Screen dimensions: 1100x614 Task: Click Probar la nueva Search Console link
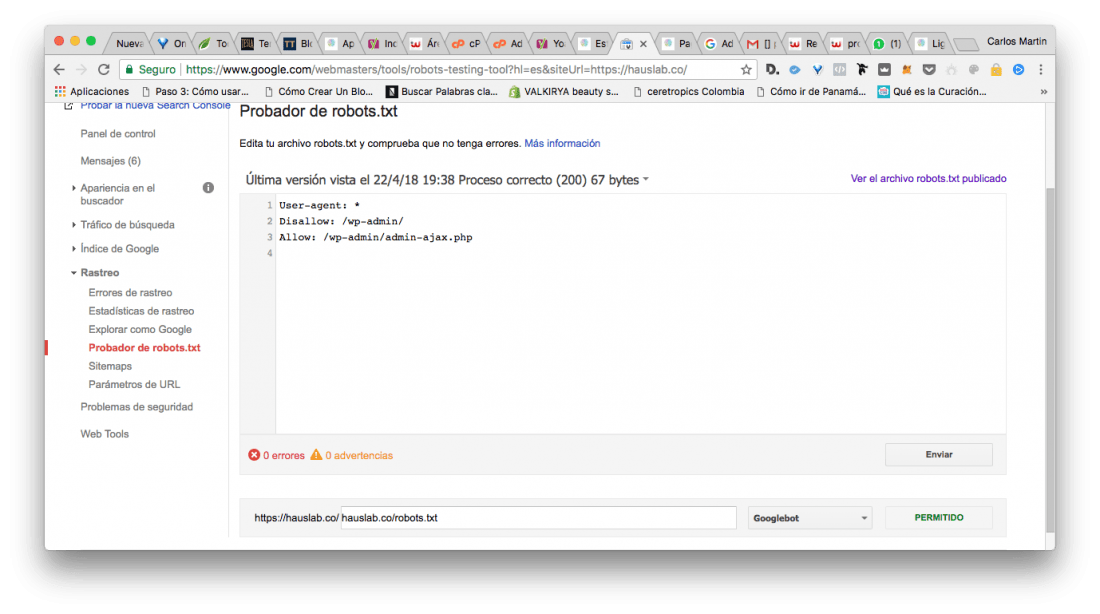pyautogui.click(x=155, y=105)
